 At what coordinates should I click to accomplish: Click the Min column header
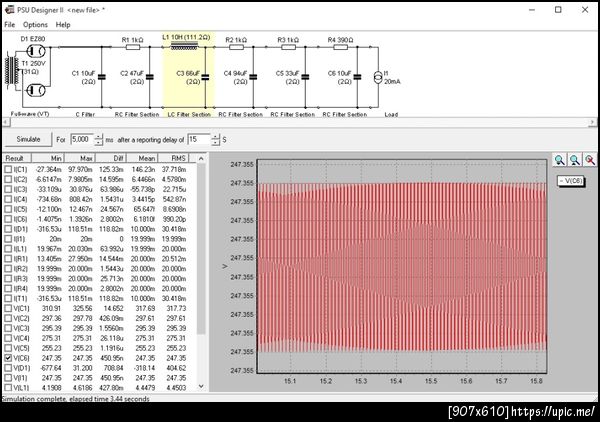click(x=48, y=158)
